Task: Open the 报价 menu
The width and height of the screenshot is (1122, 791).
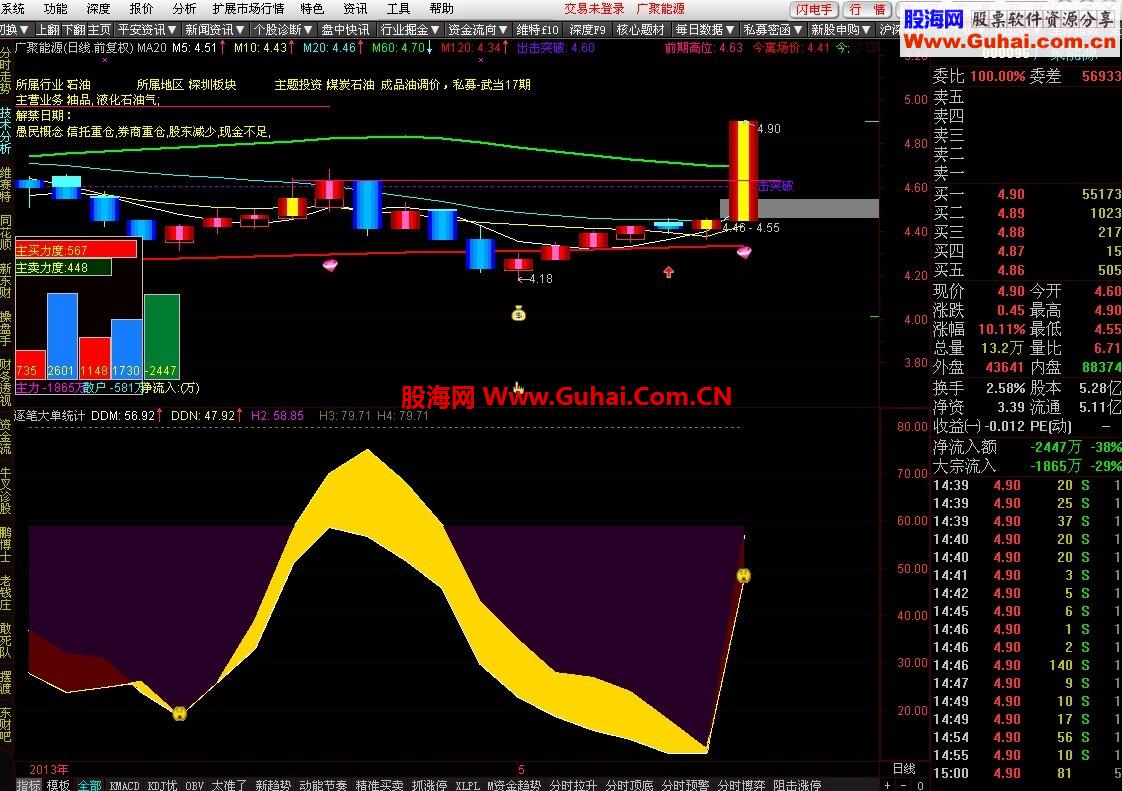Action: (141, 9)
